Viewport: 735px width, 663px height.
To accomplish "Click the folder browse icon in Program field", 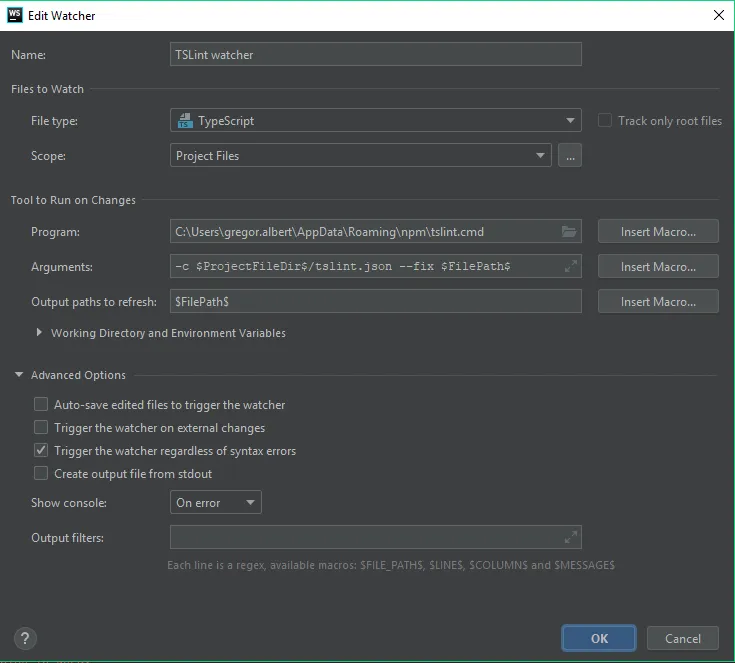I will point(569,232).
